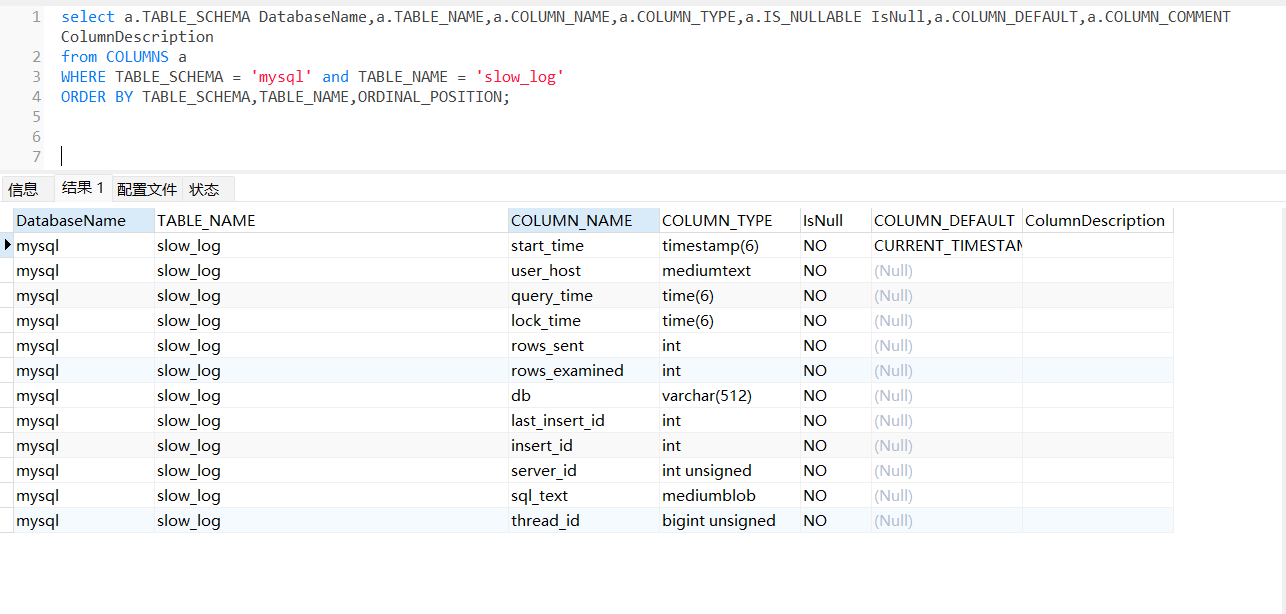Sort by DatabaseName column header
The width and height of the screenshot is (1286, 614).
pyautogui.click(x=84, y=220)
